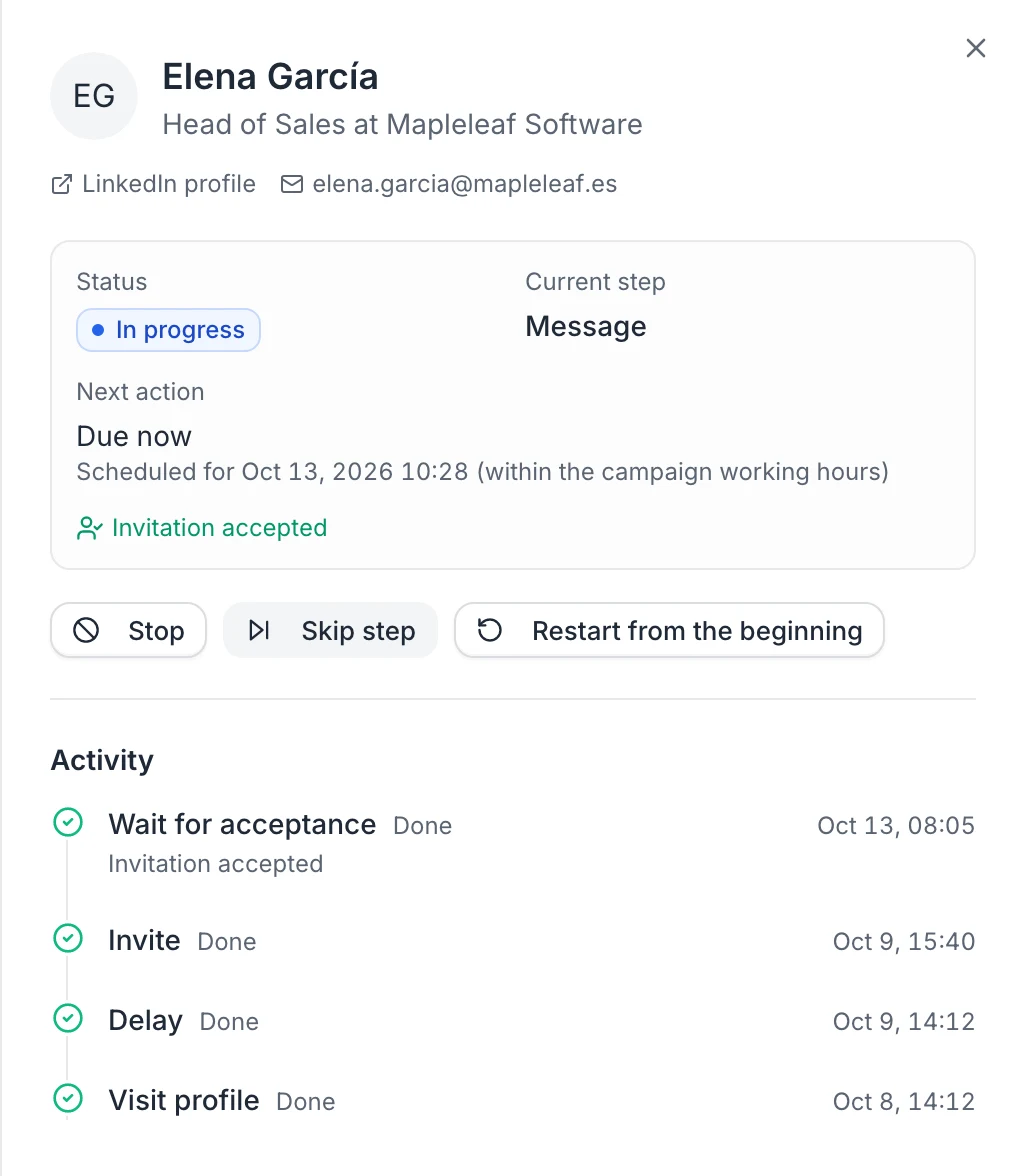Image resolution: width=1024 pixels, height=1176 pixels.
Task: Click the green Invitation accepted label
Action: (x=219, y=528)
